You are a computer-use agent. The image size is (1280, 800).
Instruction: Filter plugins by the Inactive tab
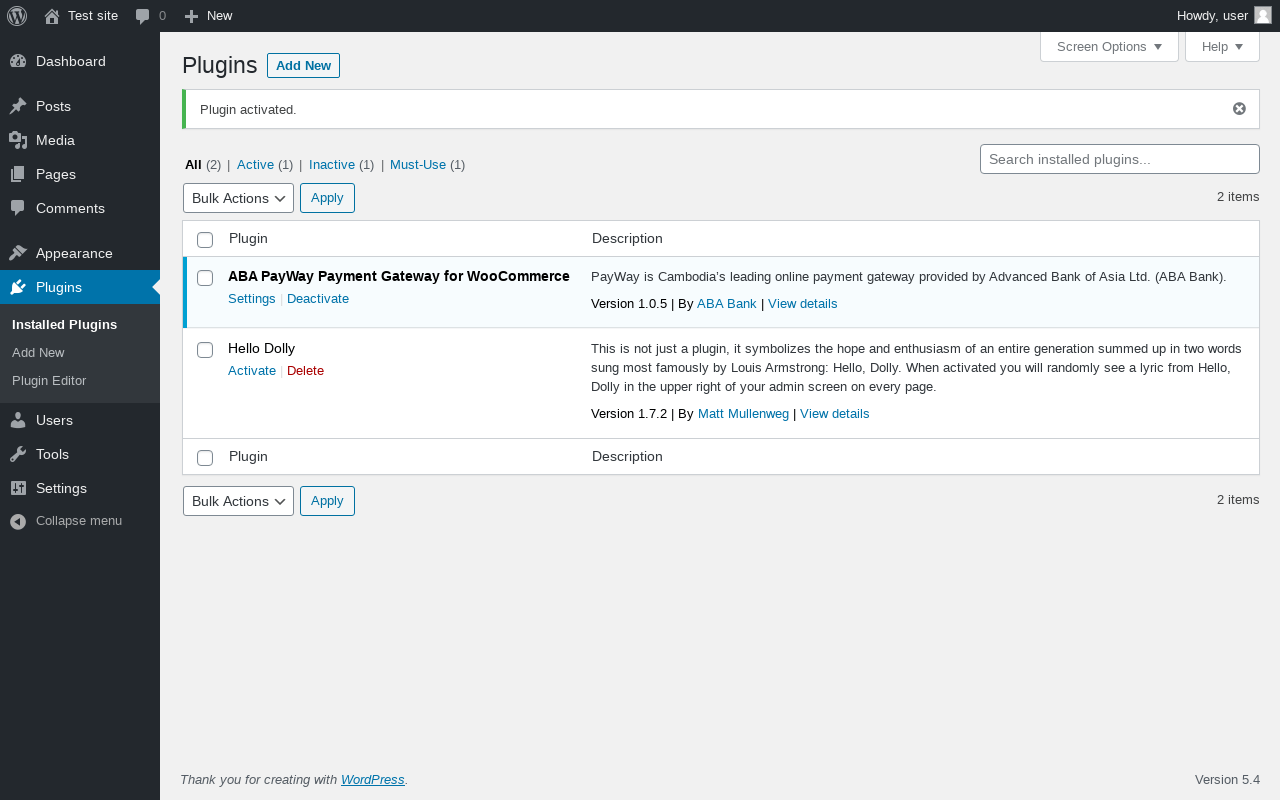coord(332,165)
